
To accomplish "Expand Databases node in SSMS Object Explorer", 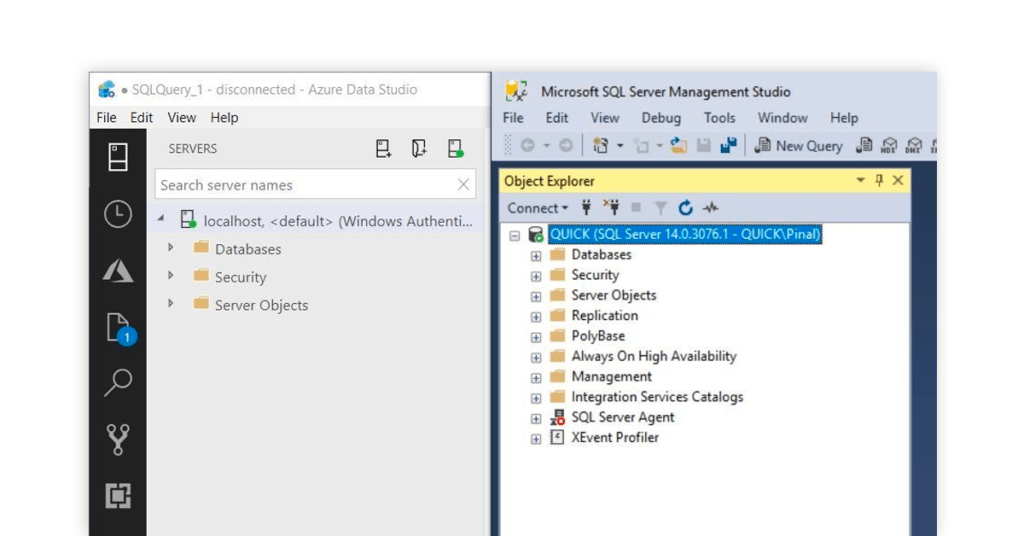I will (x=536, y=256).
